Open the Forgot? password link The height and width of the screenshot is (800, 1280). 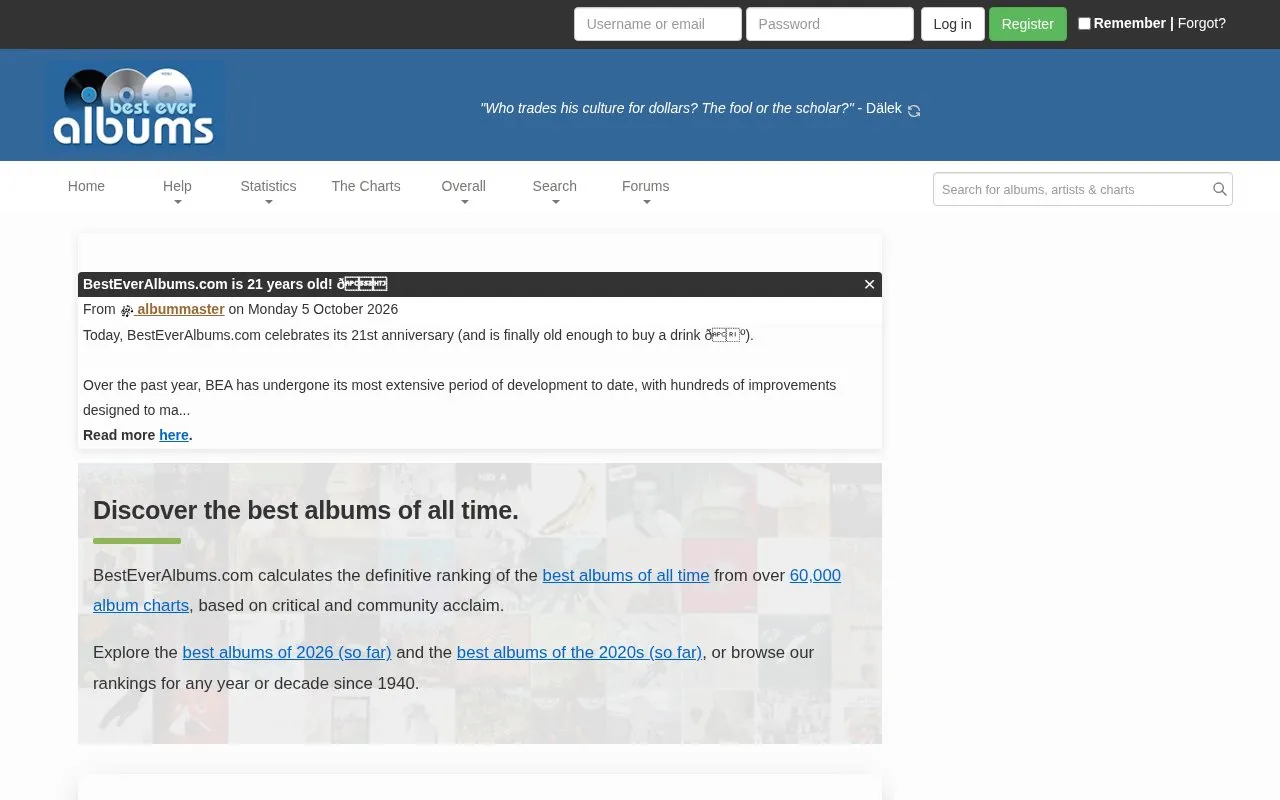click(1202, 23)
